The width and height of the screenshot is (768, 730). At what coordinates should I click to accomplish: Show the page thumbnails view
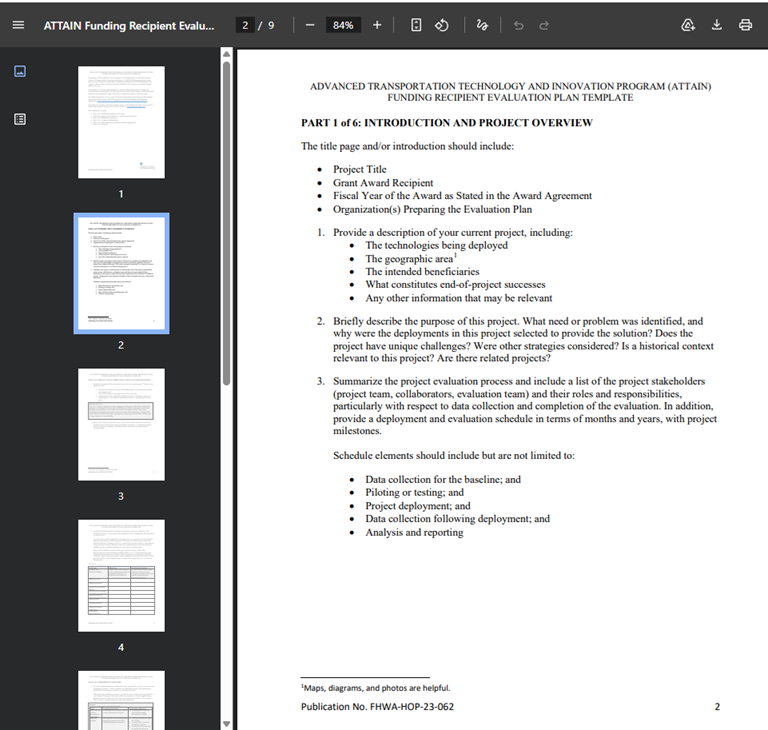click(x=20, y=71)
